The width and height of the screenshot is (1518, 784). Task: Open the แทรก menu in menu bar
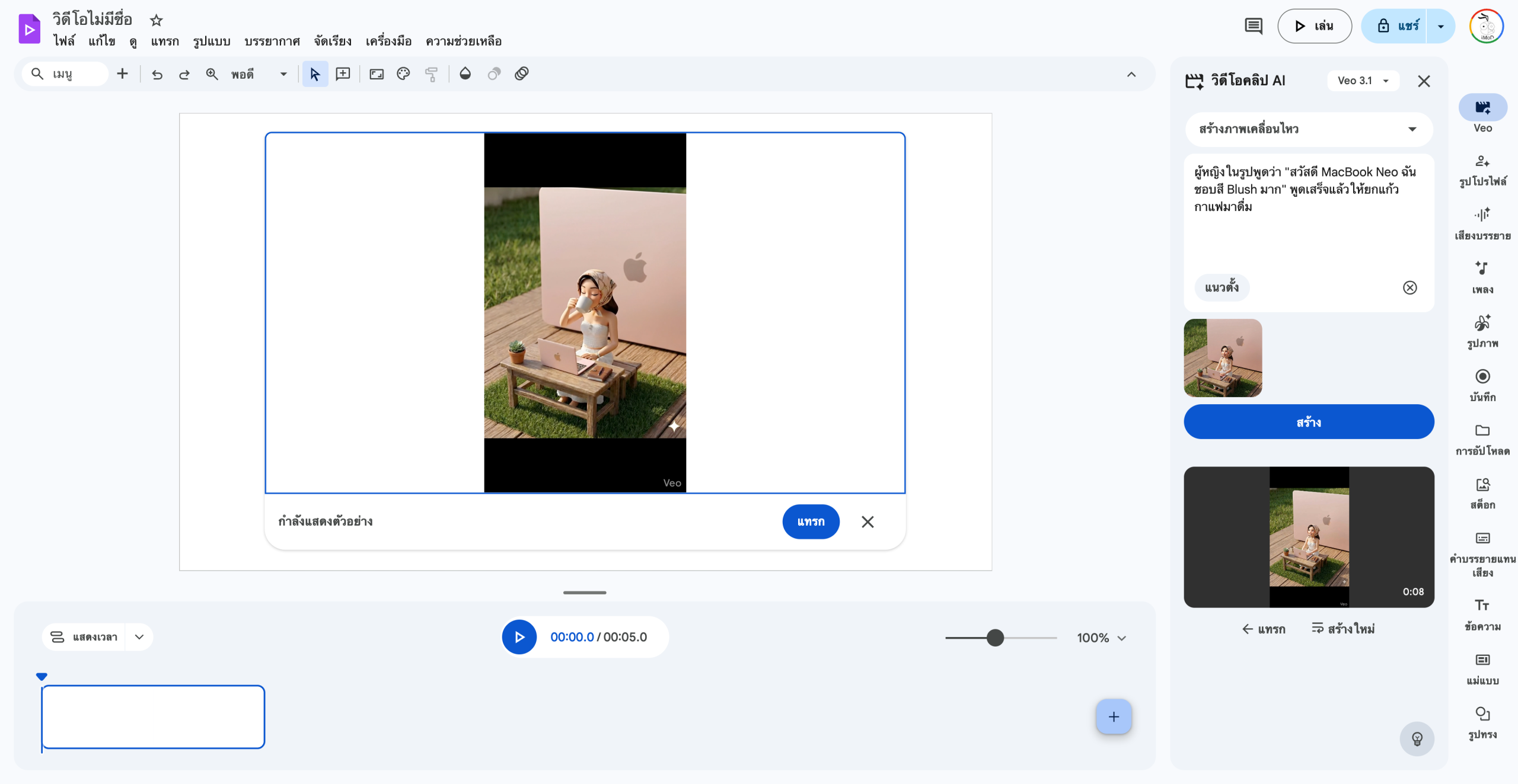click(164, 41)
